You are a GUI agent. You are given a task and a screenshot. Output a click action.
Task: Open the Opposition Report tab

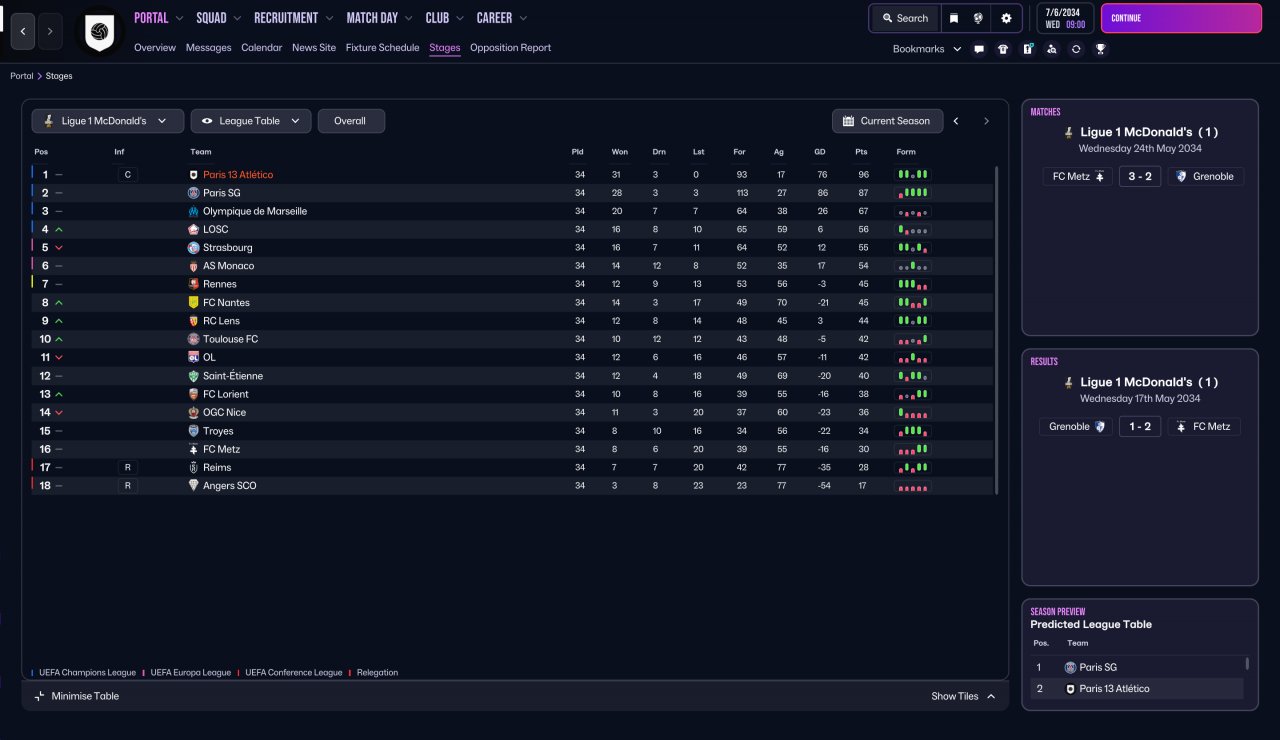tap(510, 47)
